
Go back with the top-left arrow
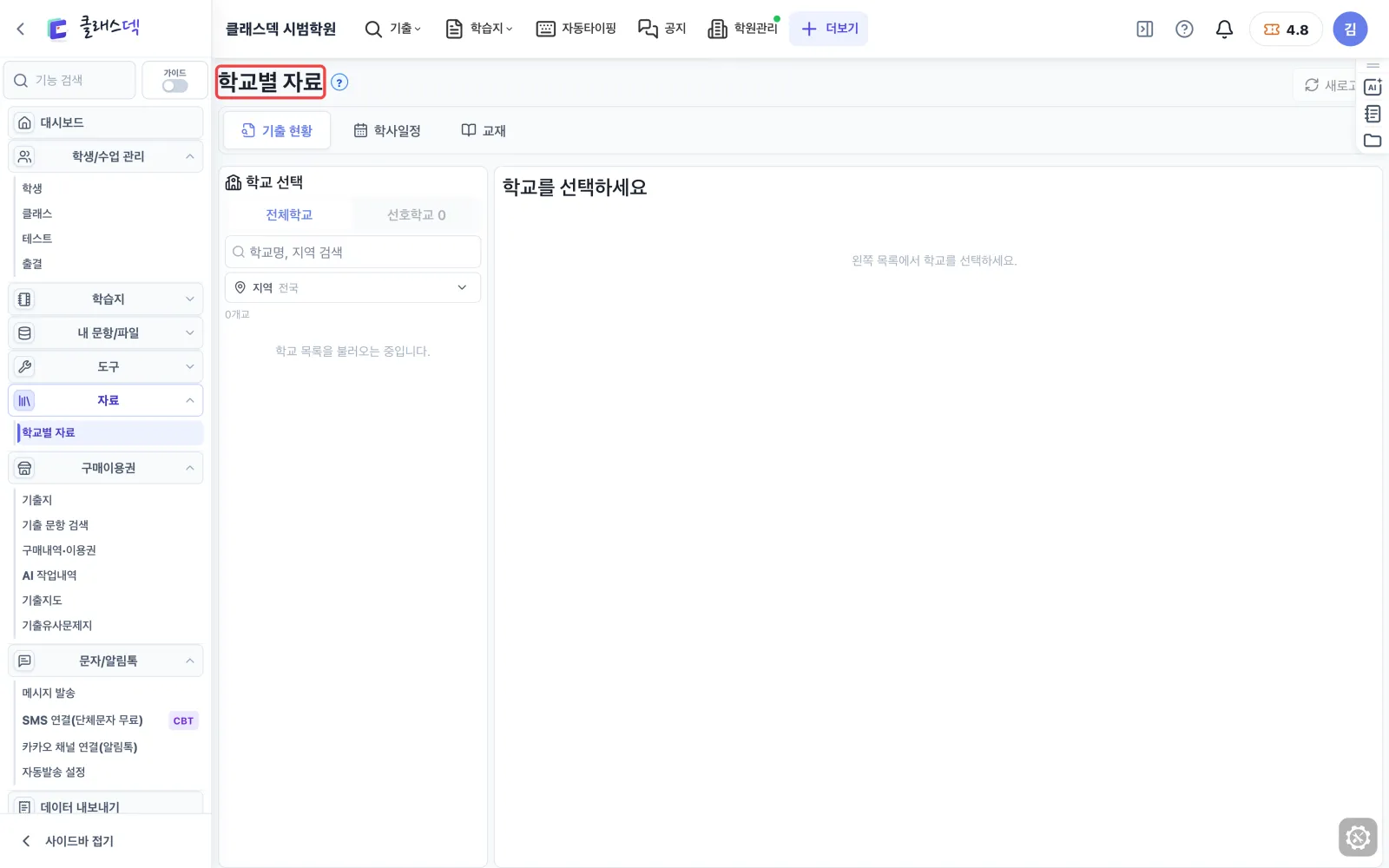click(x=21, y=29)
